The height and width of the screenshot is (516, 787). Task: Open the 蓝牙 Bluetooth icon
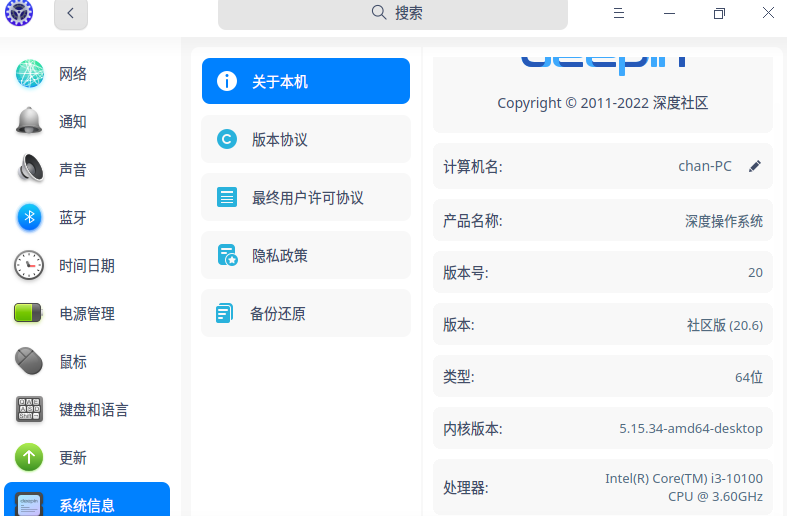click(30, 217)
